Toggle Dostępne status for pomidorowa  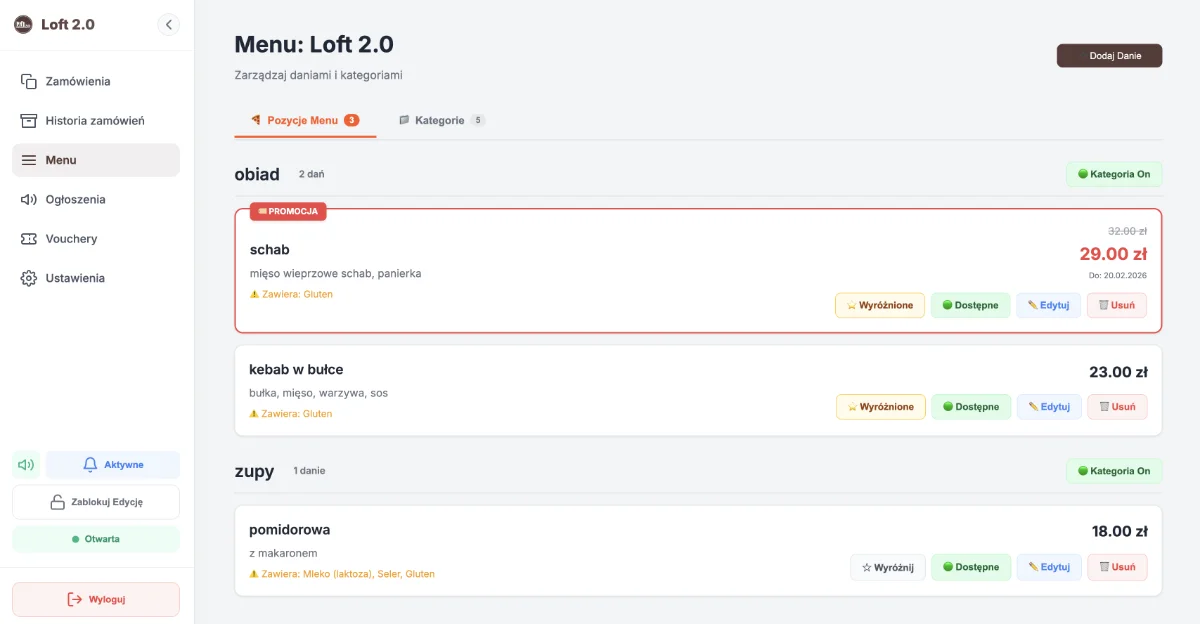tap(969, 567)
